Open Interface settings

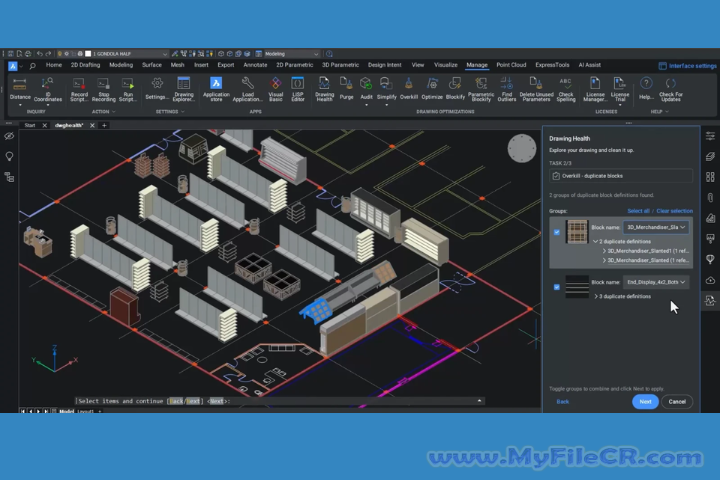(x=687, y=66)
